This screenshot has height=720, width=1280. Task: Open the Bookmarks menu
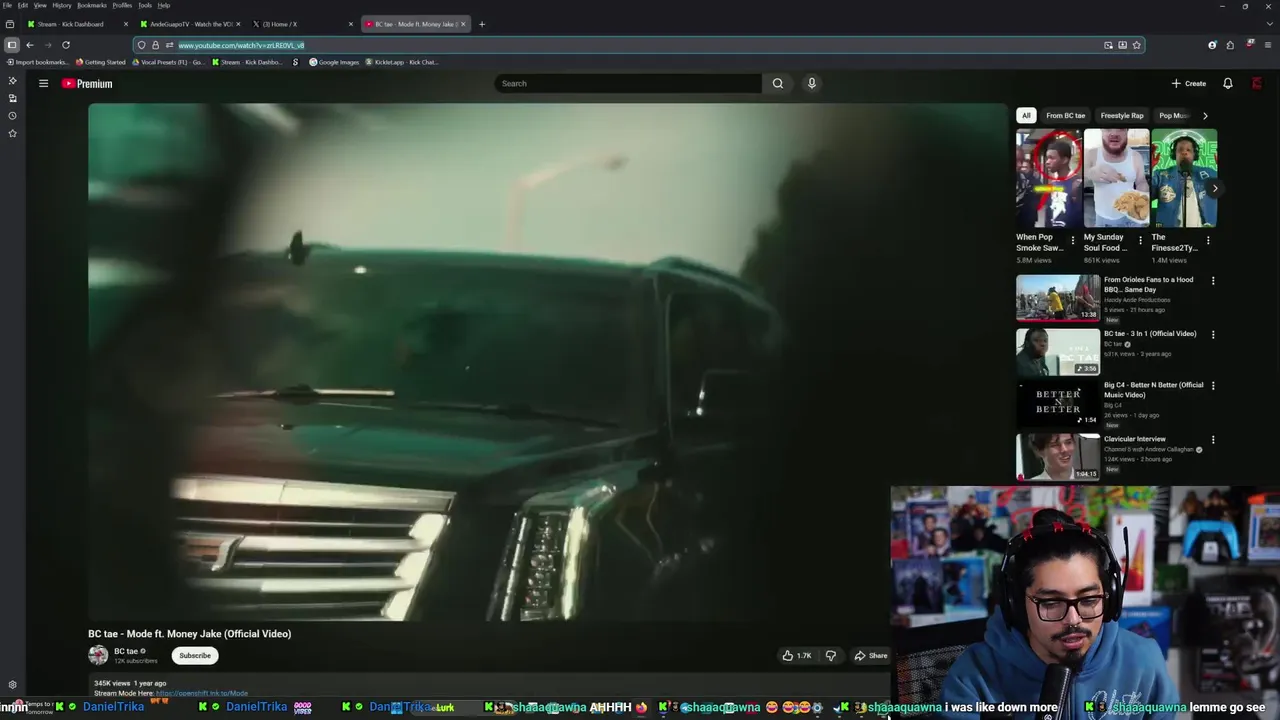(x=92, y=5)
